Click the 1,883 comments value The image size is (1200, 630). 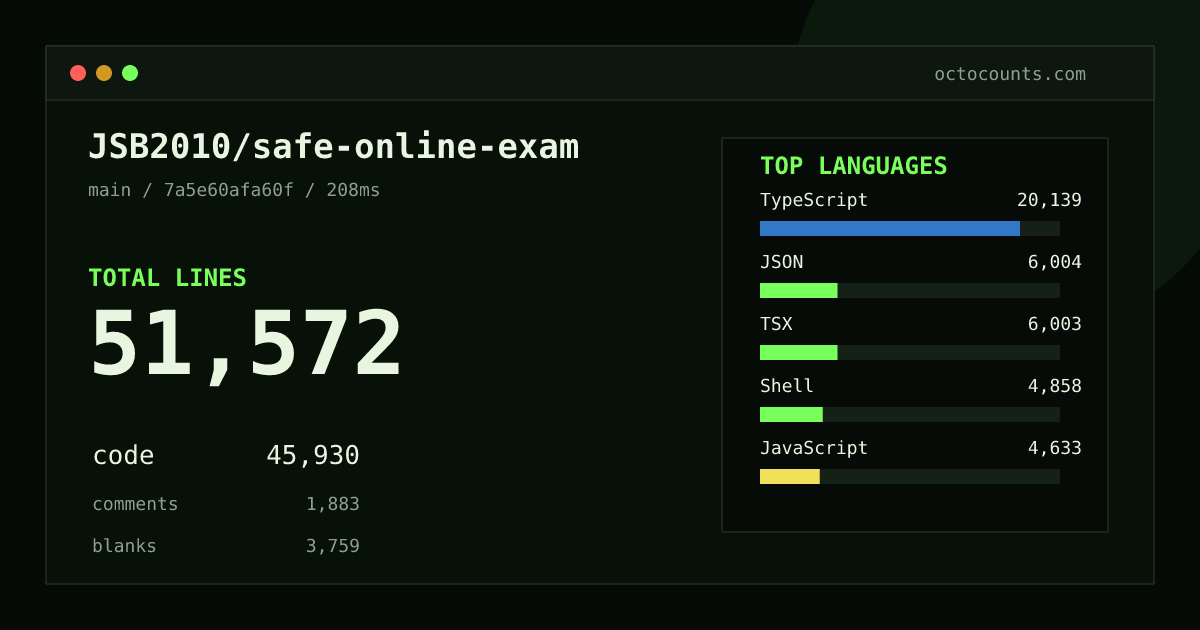click(333, 504)
